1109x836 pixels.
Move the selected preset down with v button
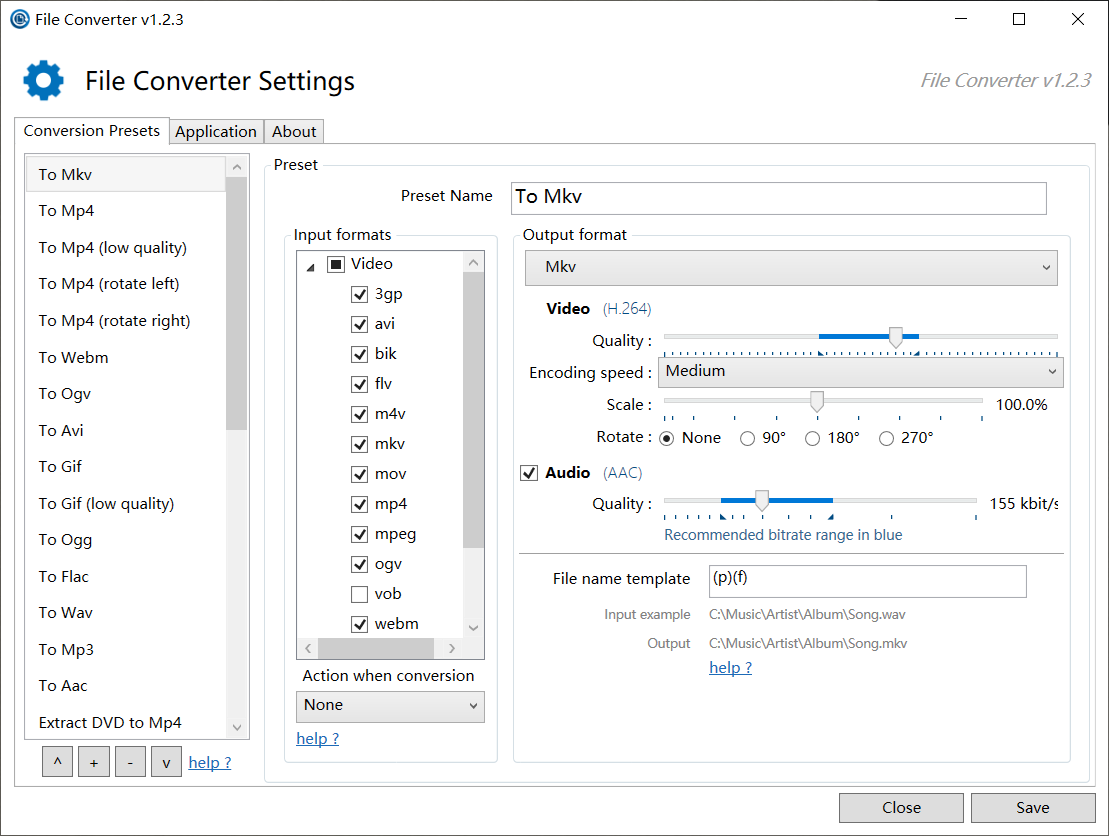[165, 761]
